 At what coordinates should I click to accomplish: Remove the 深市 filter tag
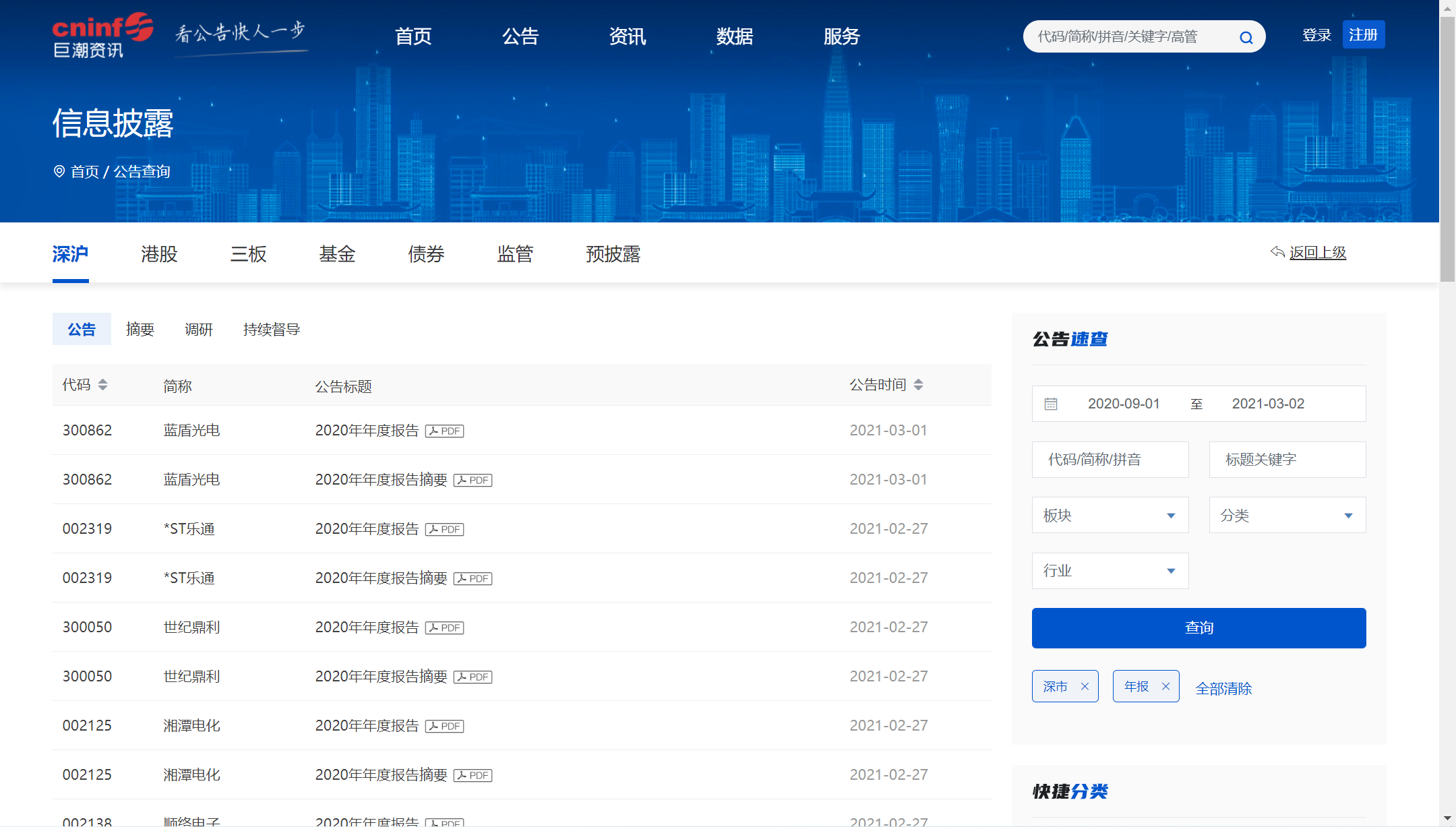click(x=1085, y=686)
